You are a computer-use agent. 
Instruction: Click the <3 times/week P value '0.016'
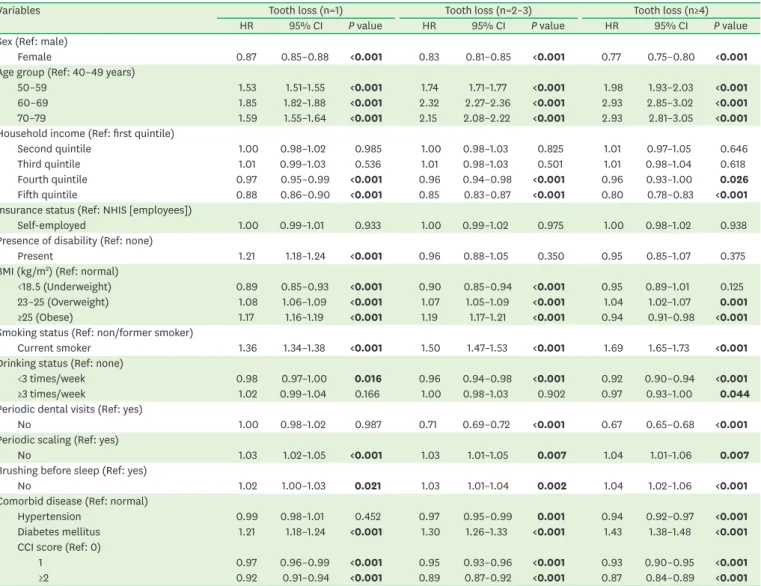[x=368, y=379]
